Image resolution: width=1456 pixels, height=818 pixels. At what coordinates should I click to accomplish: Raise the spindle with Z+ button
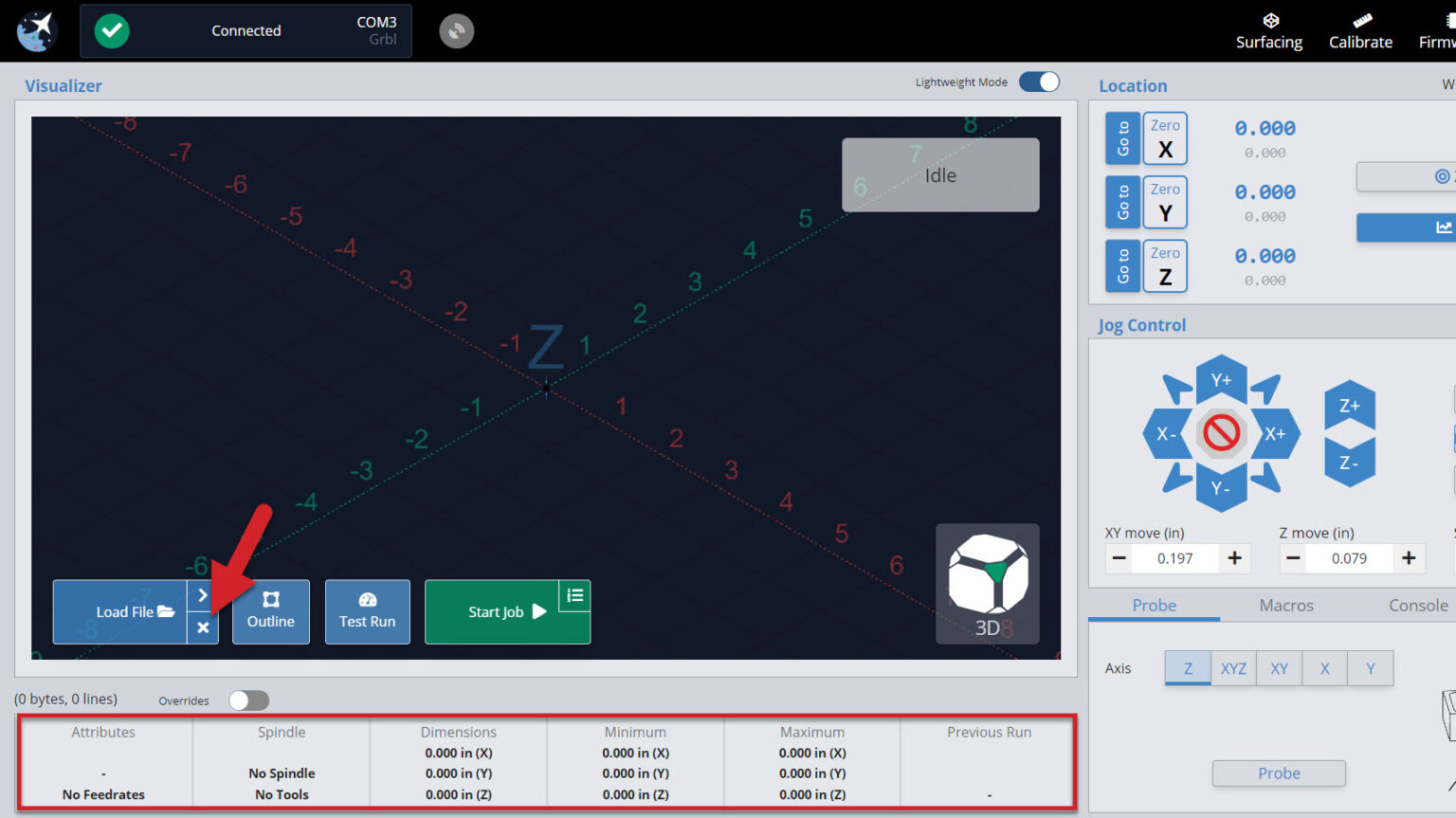tap(1349, 406)
